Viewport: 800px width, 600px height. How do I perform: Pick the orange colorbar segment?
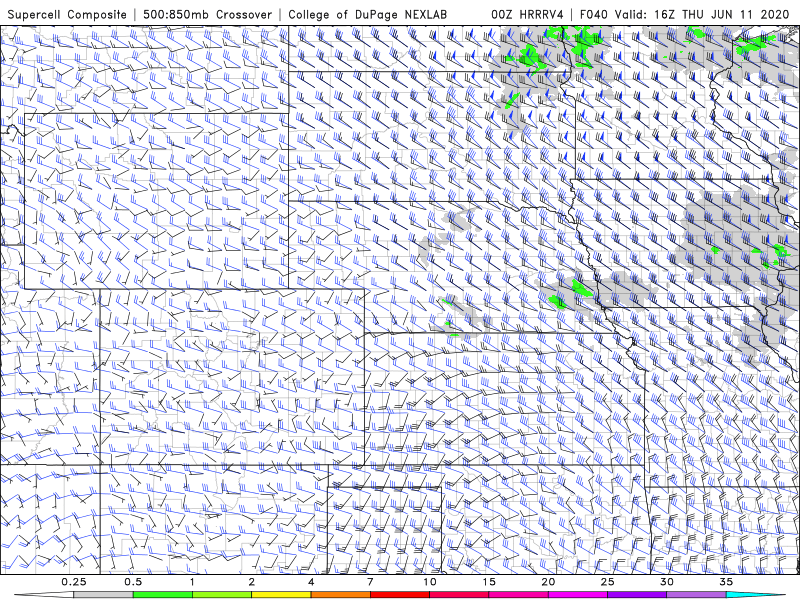tap(340, 595)
